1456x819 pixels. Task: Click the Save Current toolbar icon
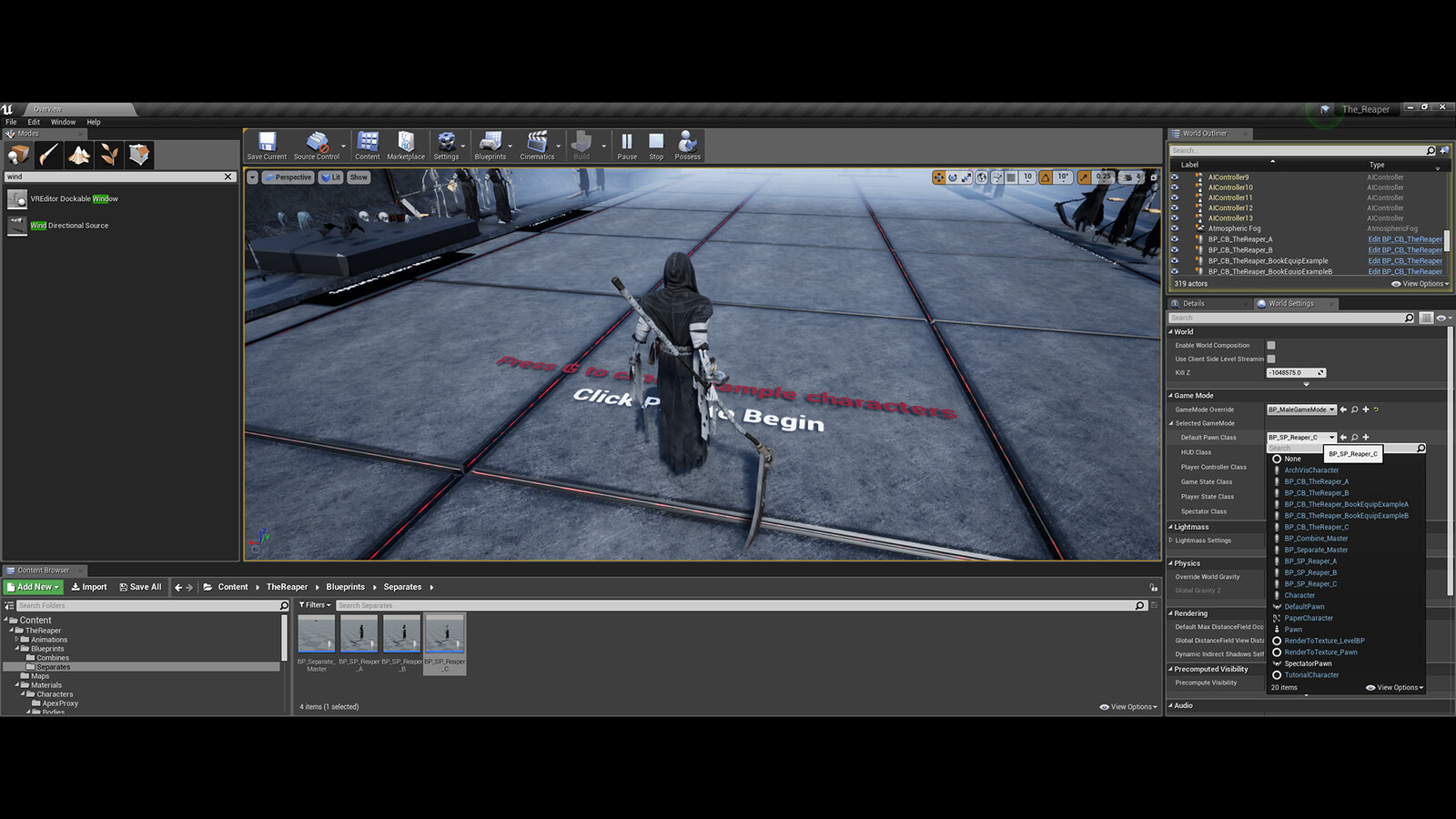click(267, 146)
